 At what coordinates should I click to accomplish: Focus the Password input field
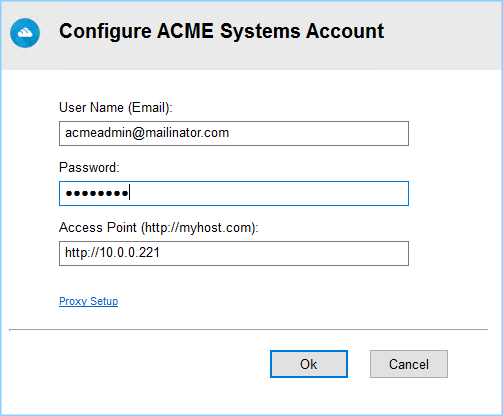234,193
